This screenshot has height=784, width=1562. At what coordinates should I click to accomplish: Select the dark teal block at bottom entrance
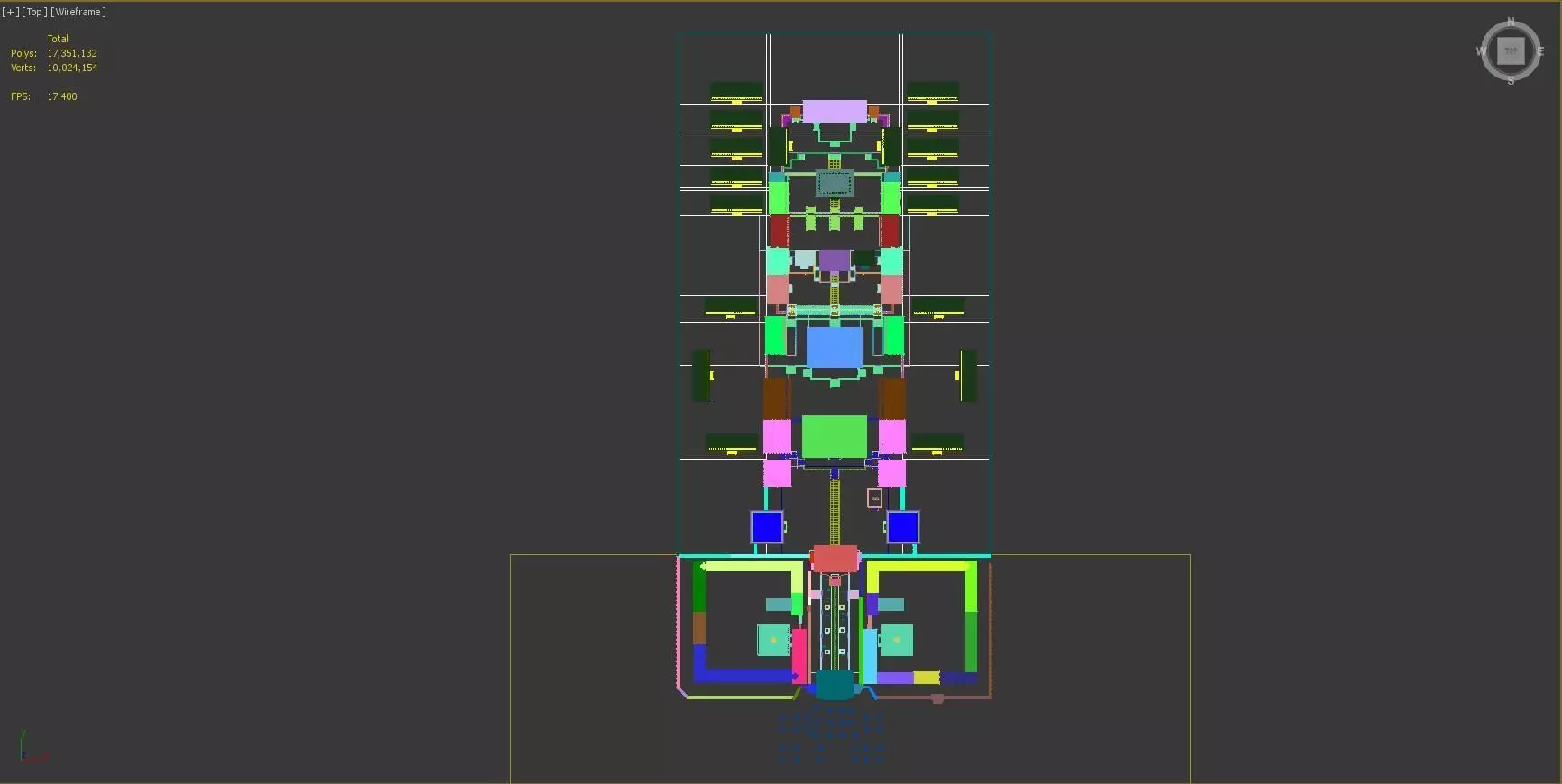click(x=834, y=686)
